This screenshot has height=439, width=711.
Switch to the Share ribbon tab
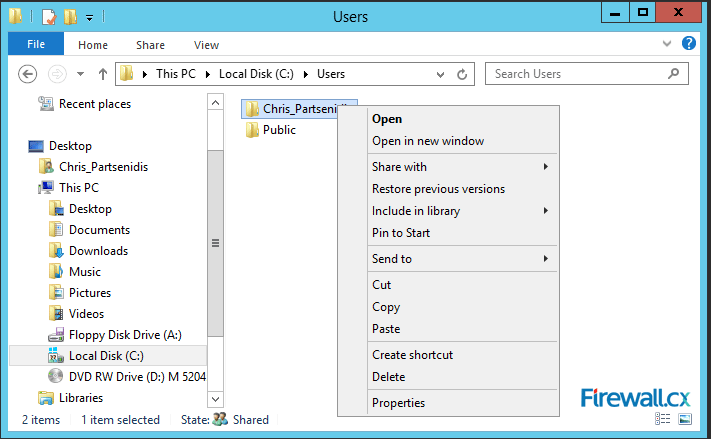point(151,45)
